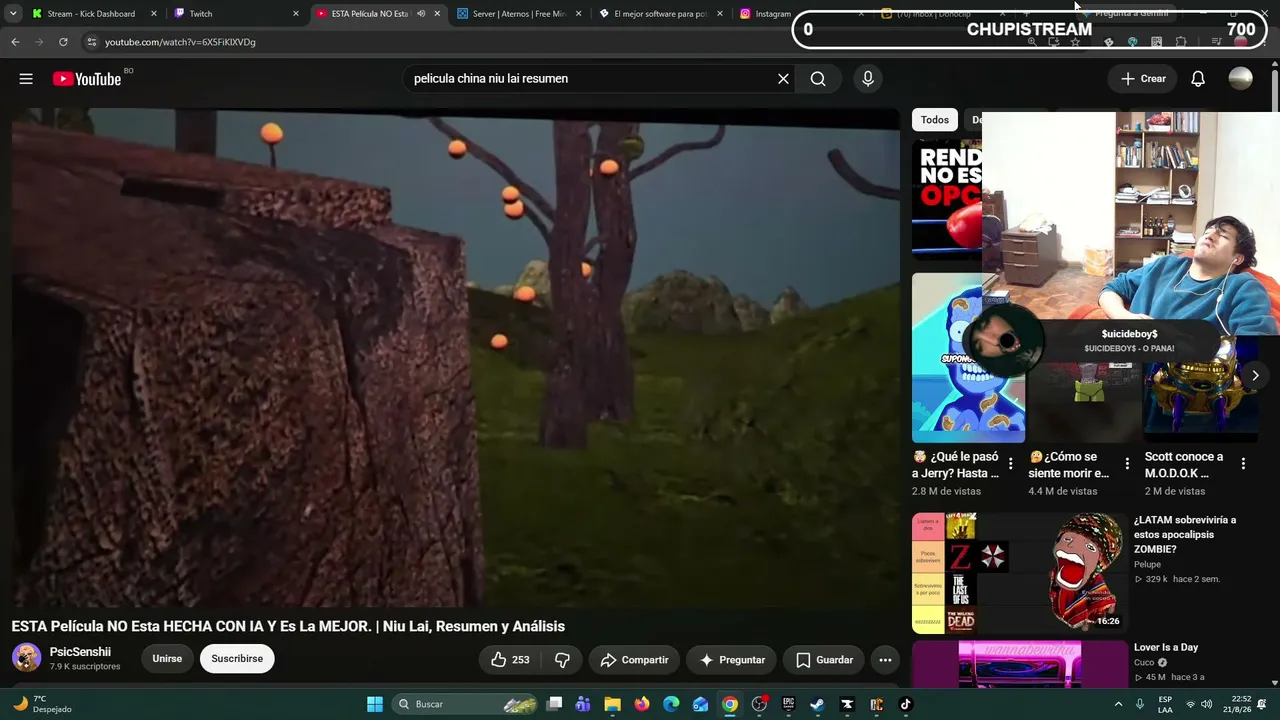
Task: Open the Preguntar AI assistant
Action: tap(732, 660)
